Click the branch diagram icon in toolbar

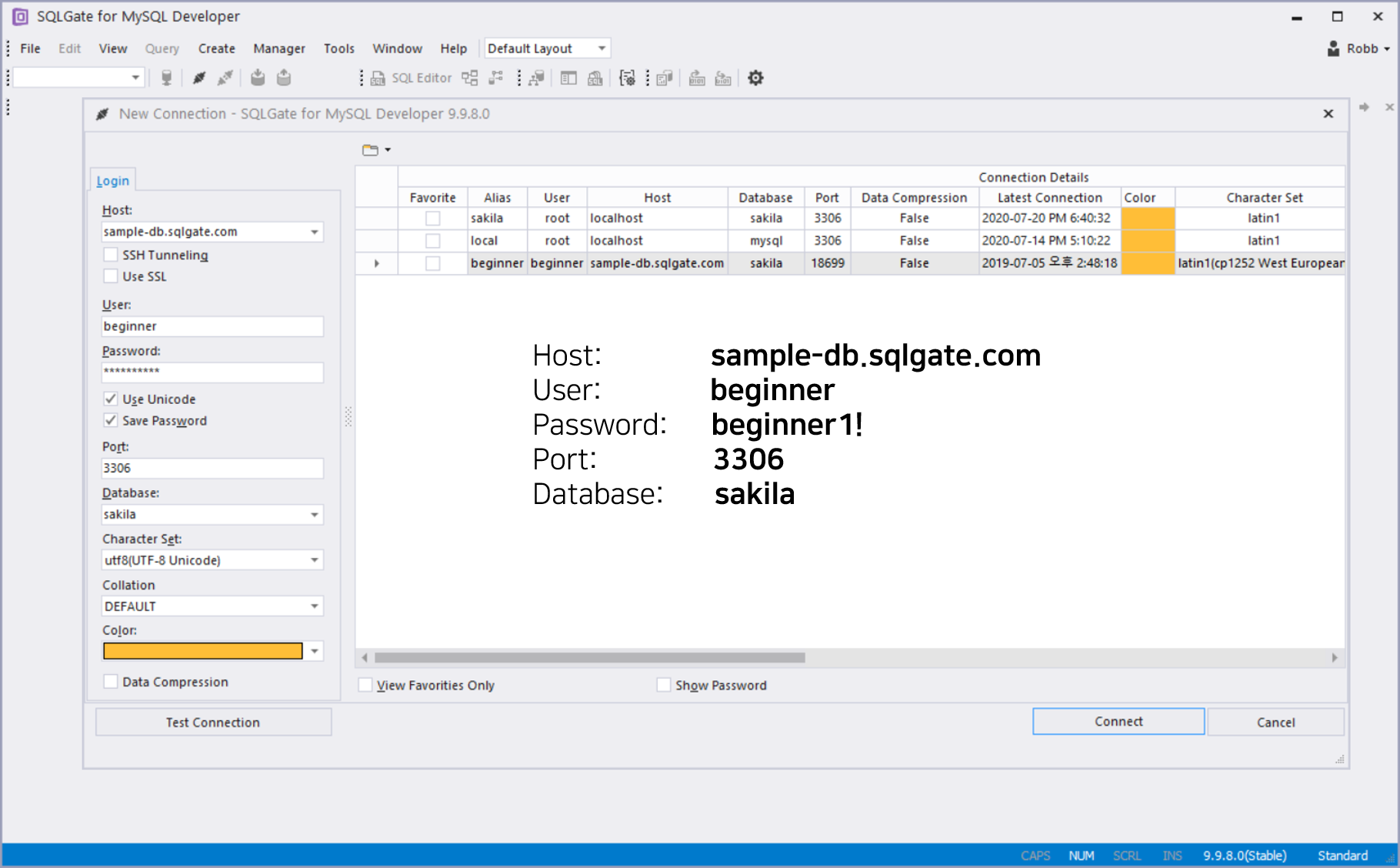(496, 78)
